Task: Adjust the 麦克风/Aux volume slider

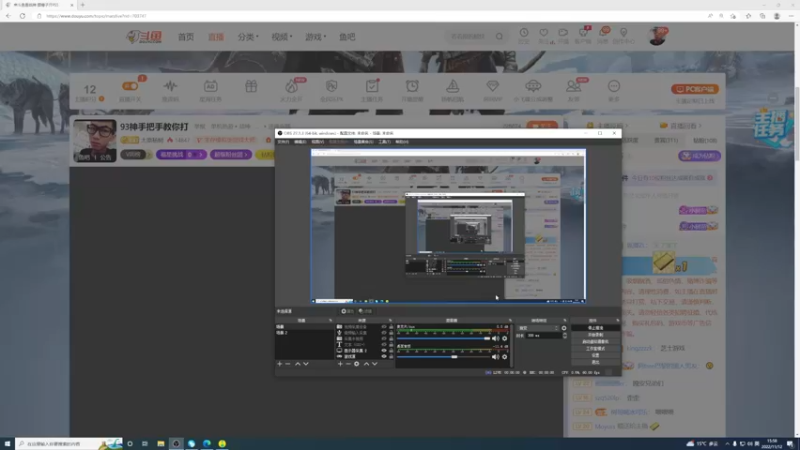Action: coord(443,338)
